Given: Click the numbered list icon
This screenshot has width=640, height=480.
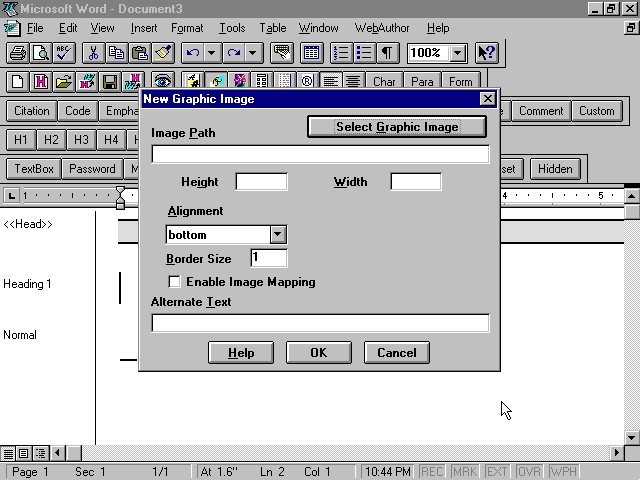Looking at the screenshot, I should (340, 53).
